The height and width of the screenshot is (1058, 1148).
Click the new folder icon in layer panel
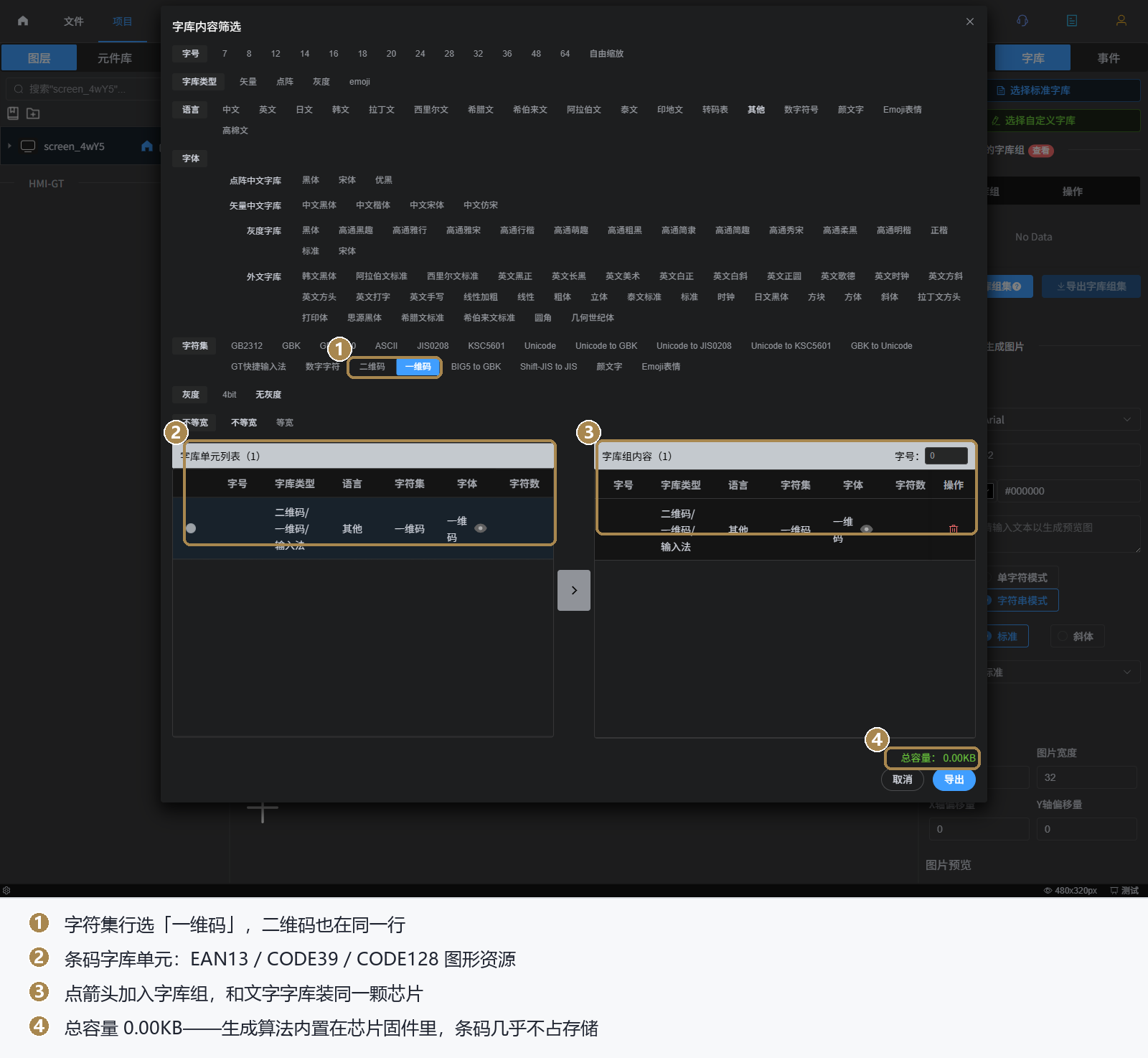(x=33, y=113)
